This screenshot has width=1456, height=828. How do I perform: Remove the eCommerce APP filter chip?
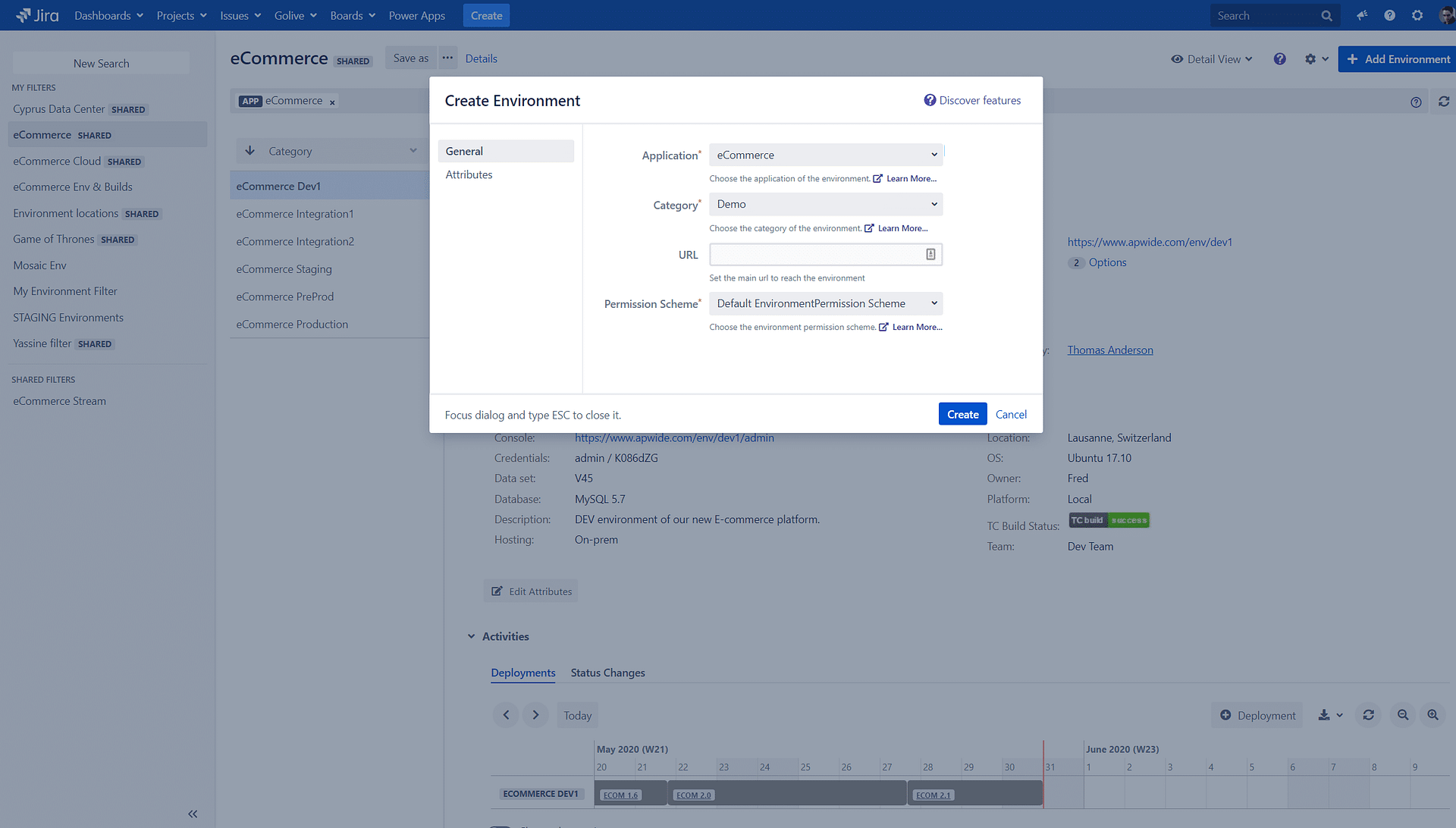[332, 101]
